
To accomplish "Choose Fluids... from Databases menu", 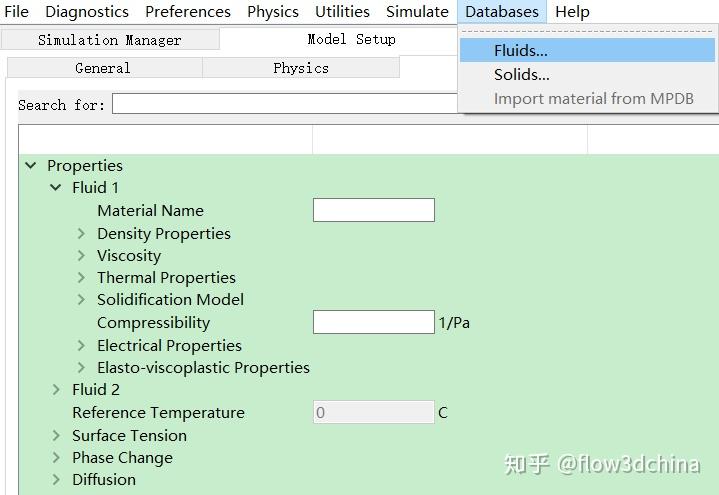I will click(x=521, y=50).
